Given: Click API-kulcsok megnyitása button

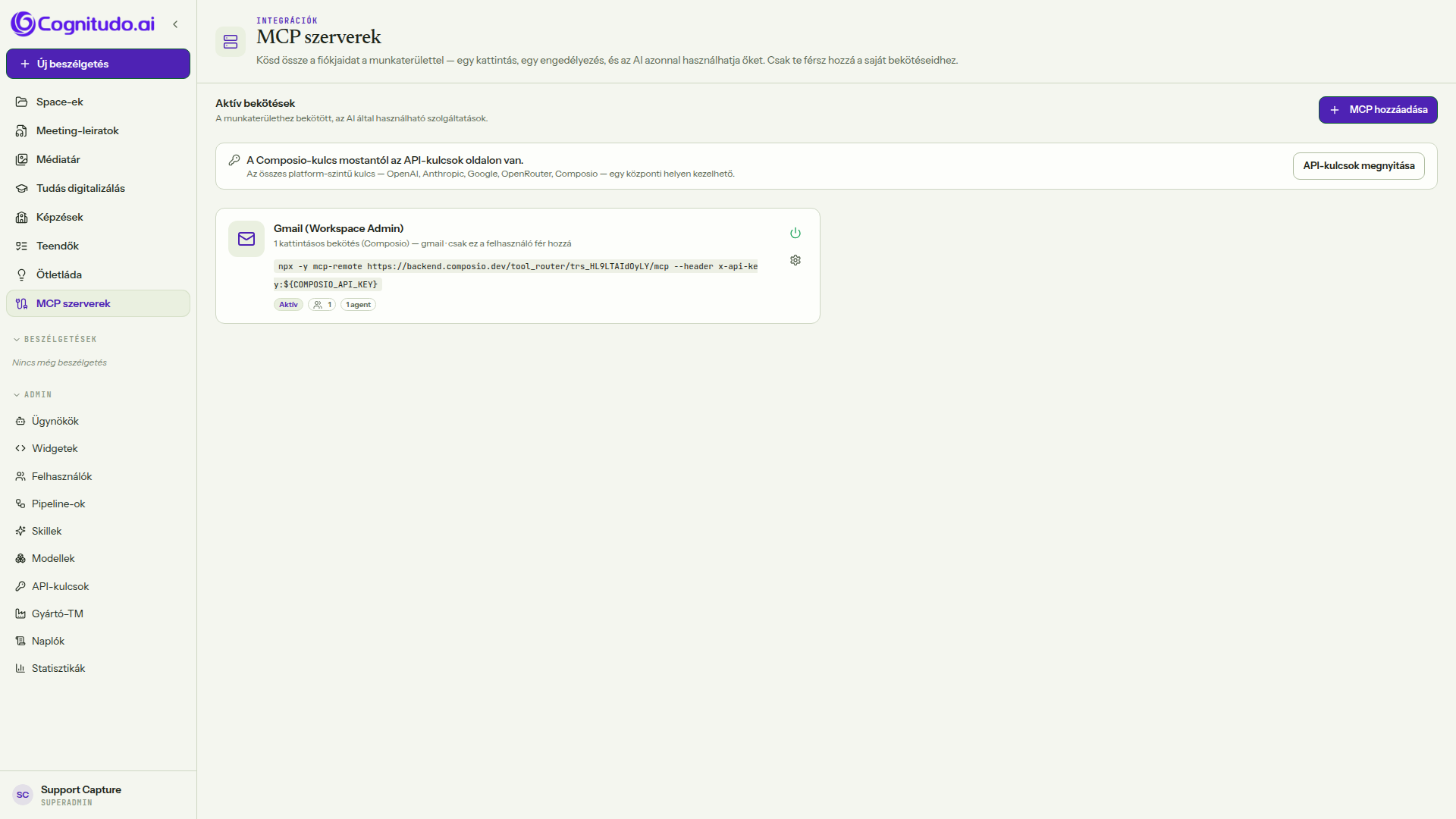Looking at the screenshot, I should 1358,166.
